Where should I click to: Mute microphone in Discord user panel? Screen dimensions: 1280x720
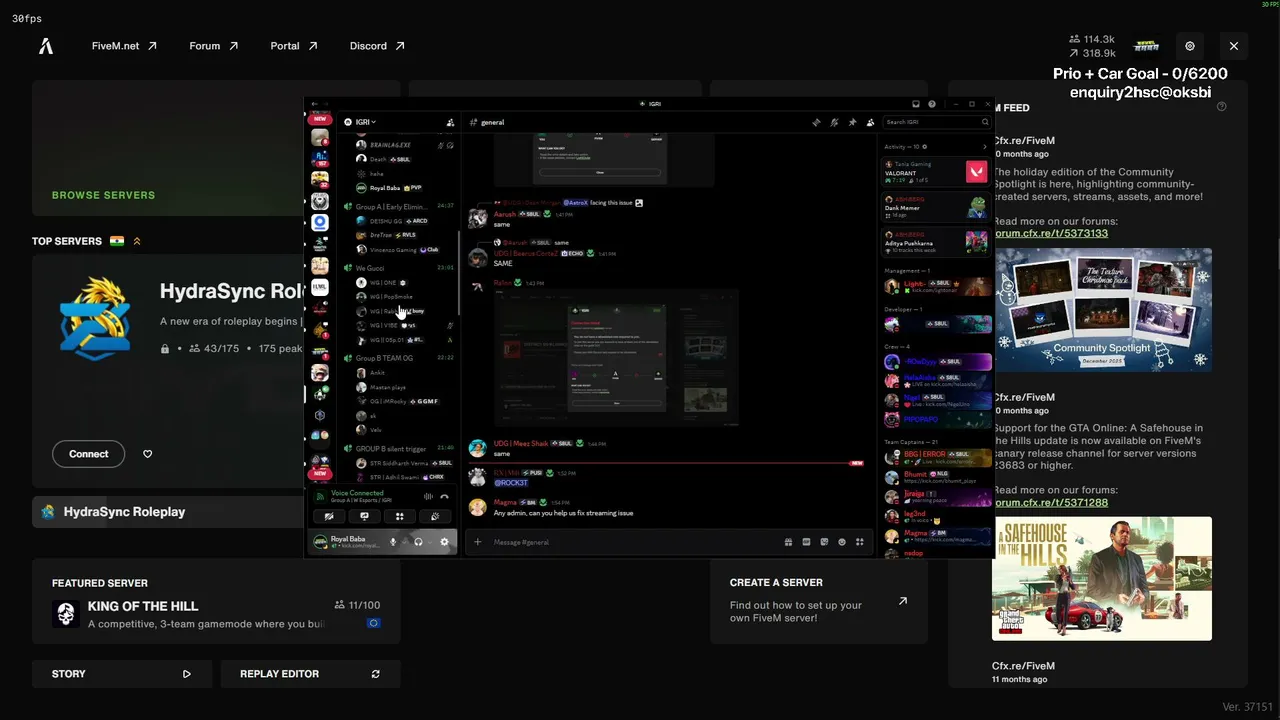(393, 542)
